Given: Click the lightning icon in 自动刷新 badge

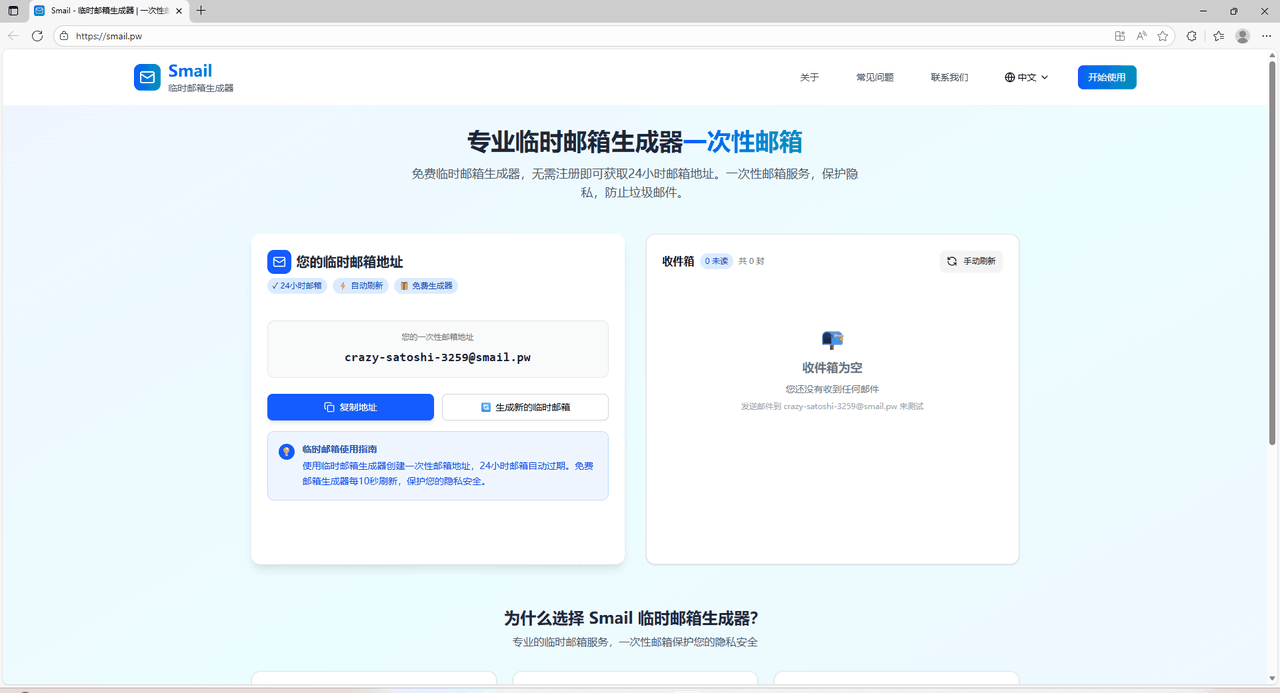Looking at the screenshot, I should (343, 286).
